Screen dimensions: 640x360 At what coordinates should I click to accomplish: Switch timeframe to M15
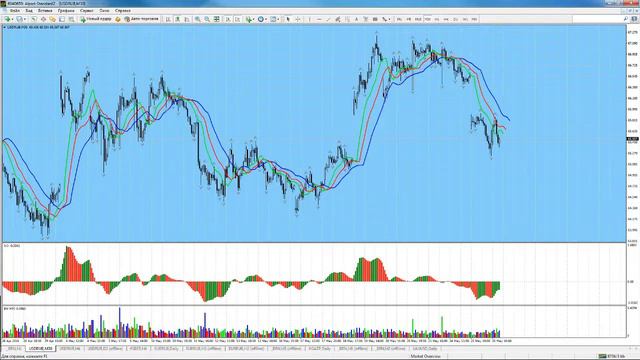(x=418, y=19)
